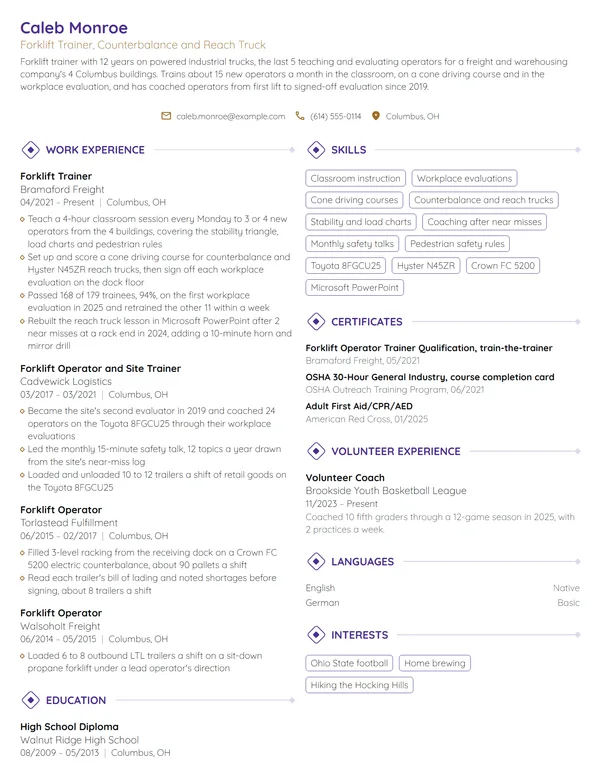Click the diamond icon beside Education
600x776 pixels.
(31, 700)
